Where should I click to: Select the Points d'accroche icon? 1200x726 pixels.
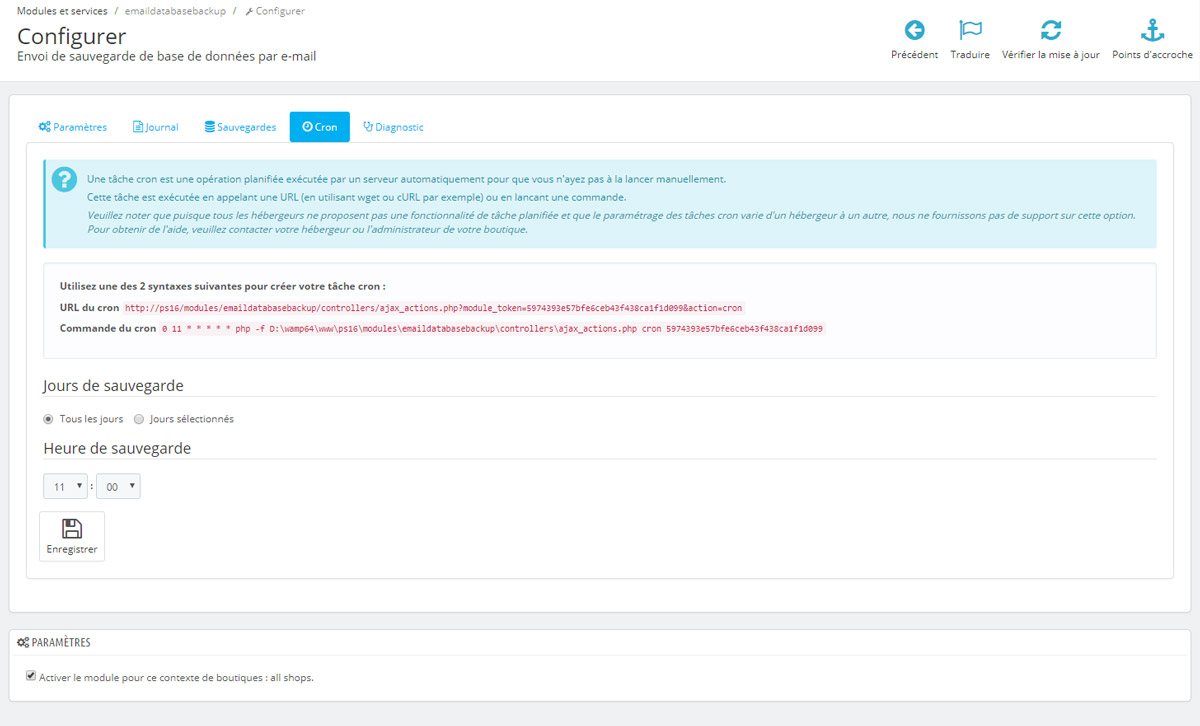point(1152,31)
